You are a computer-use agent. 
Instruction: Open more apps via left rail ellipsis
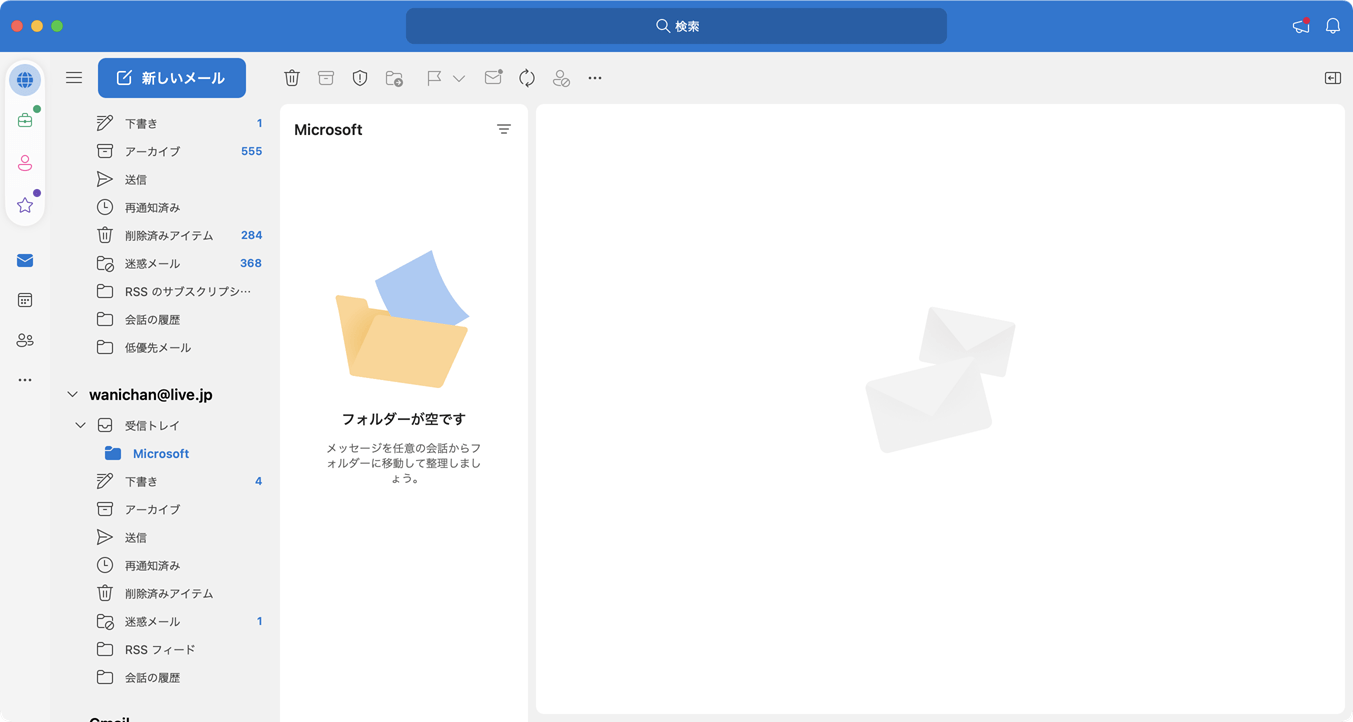(25, 380)
